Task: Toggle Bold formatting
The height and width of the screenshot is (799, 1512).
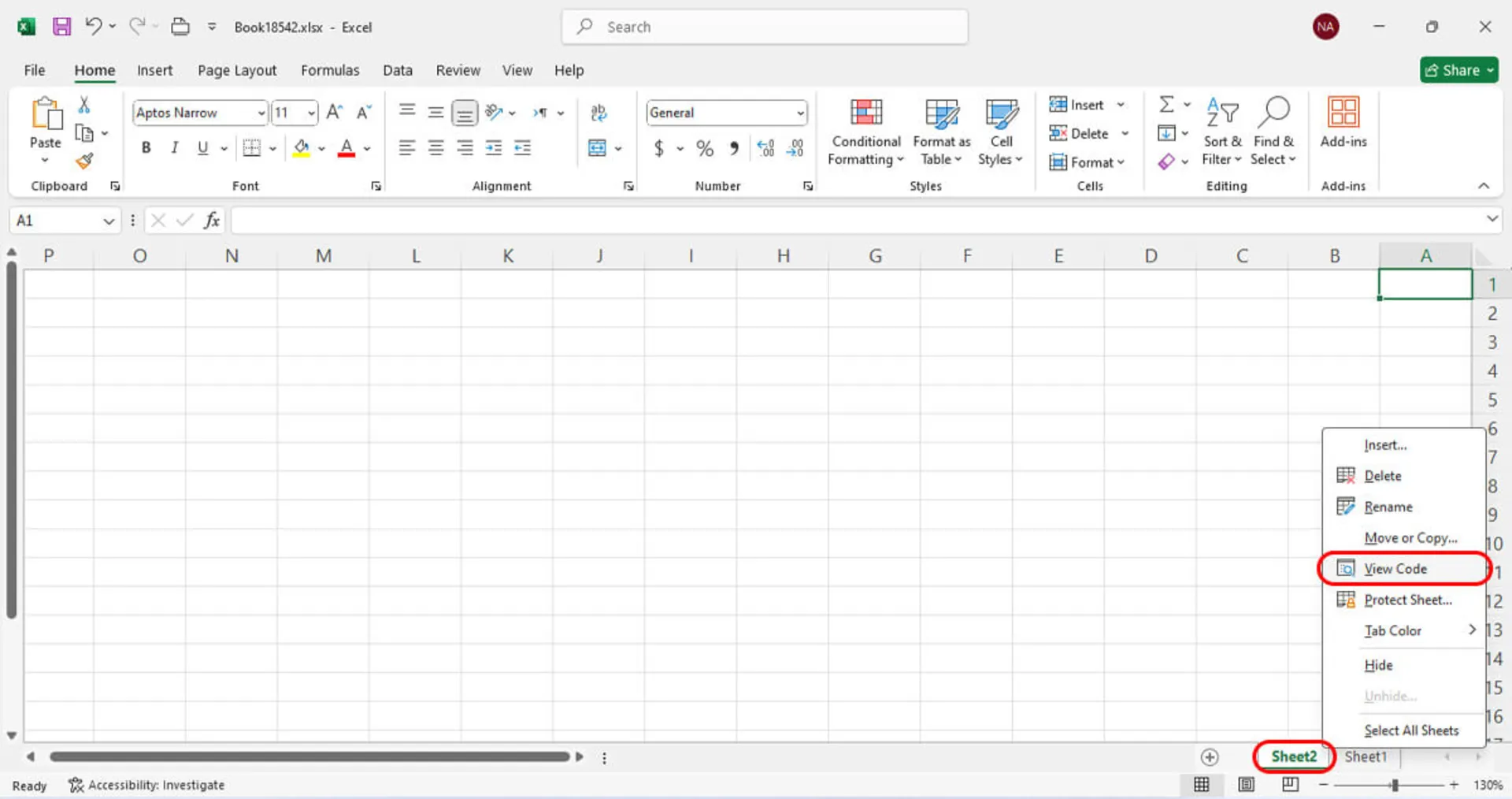Action: [146, 148]
